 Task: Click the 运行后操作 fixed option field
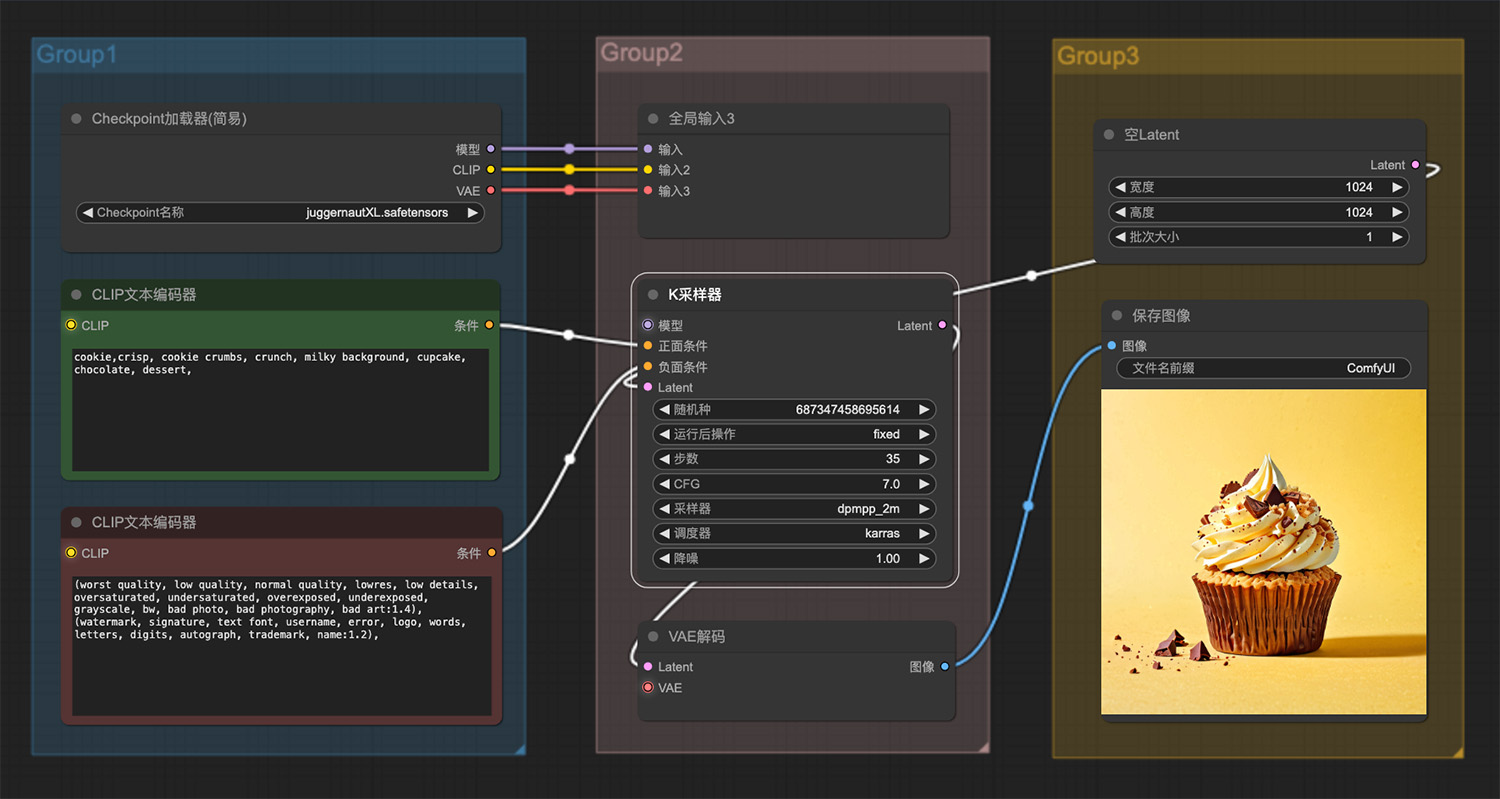tap(794, 434)
